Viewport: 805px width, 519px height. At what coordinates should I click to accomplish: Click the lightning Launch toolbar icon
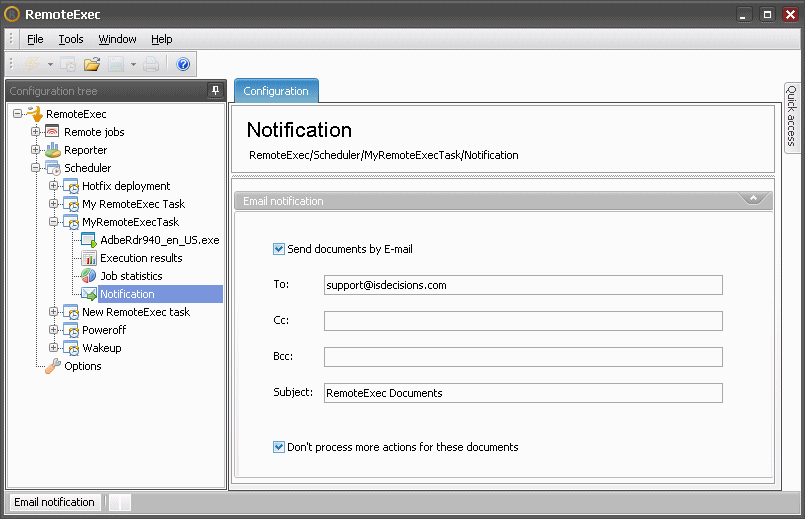tap(32, 64)
